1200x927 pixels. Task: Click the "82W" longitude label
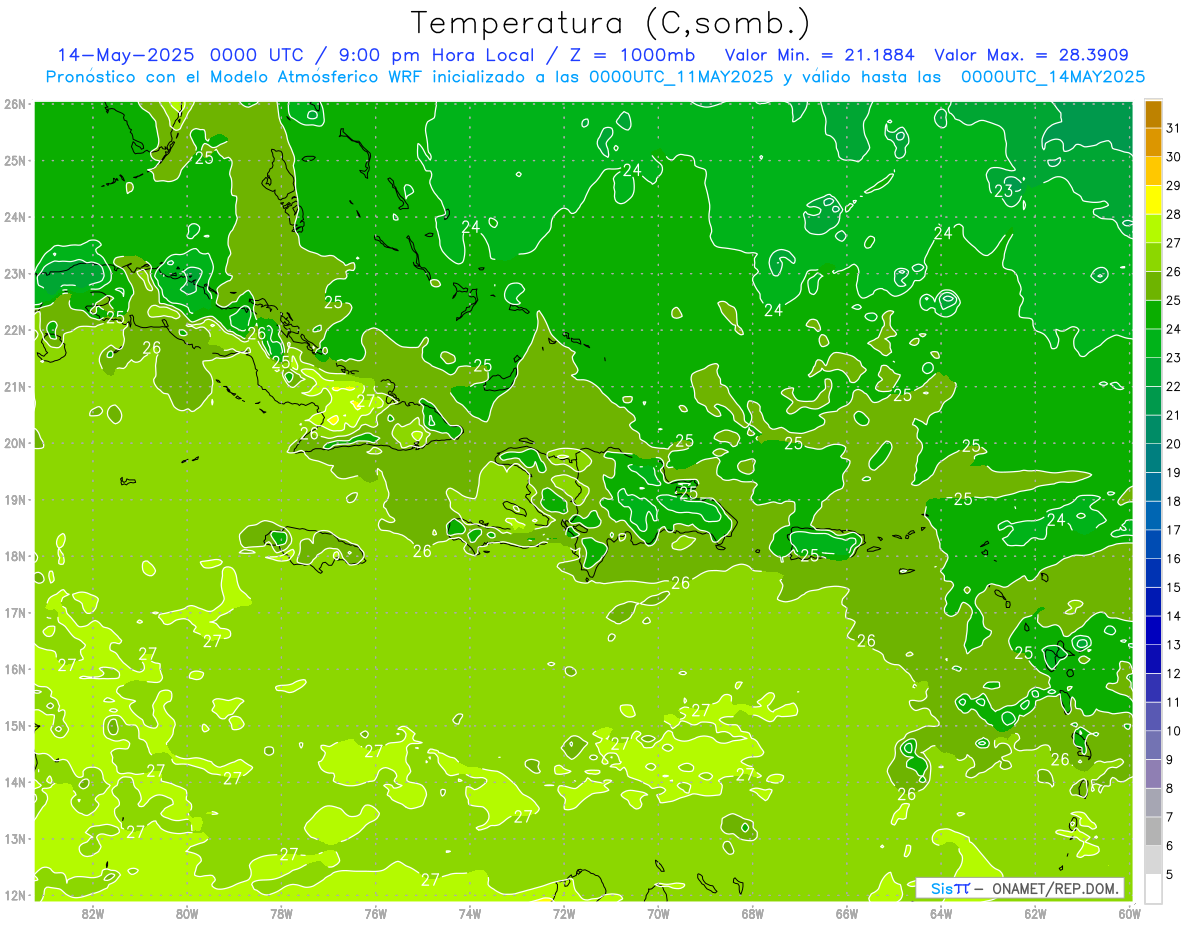pyautogui.click(x=93, y=913)
